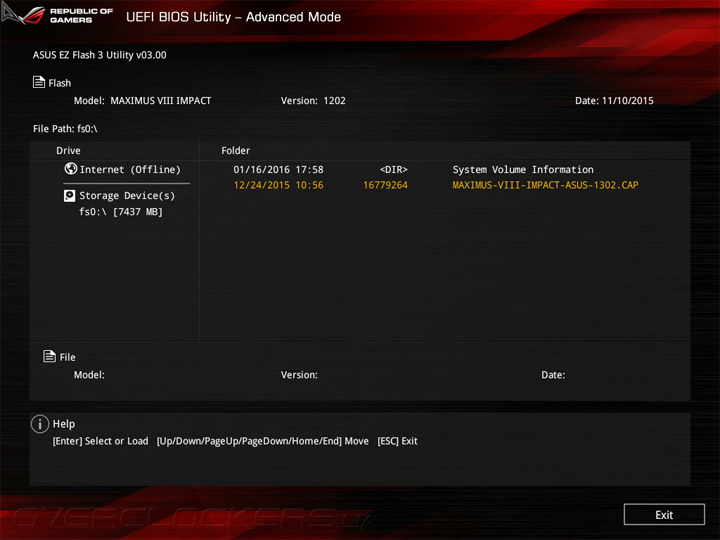Click the Folder column header
Screen dimensions: 720x540
point(236,151)
